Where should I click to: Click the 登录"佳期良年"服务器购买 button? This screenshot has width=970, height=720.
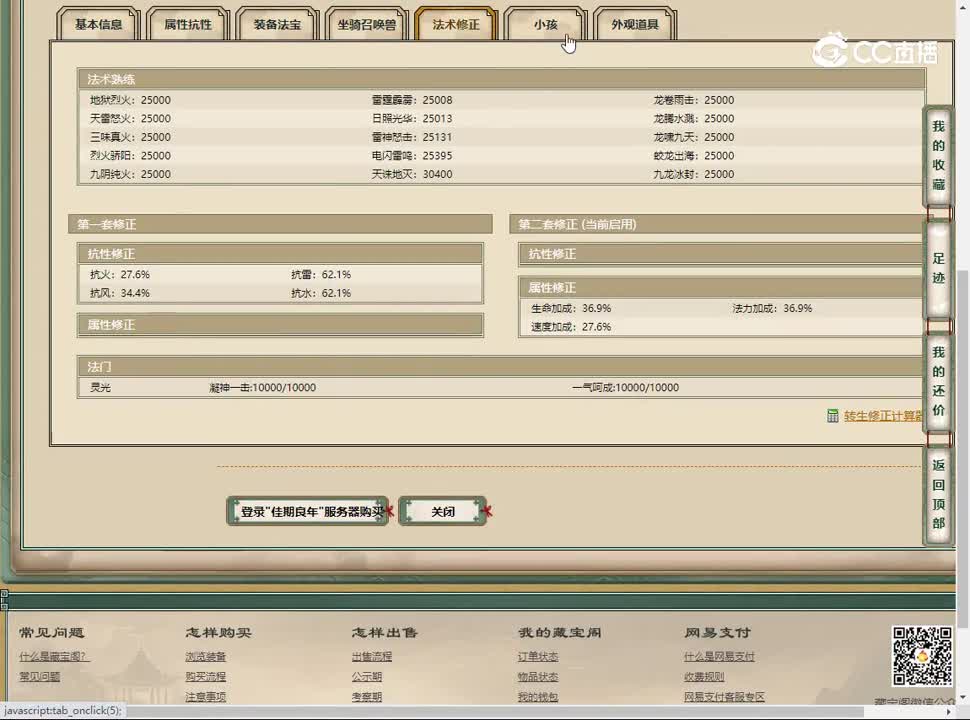point(308,511)
